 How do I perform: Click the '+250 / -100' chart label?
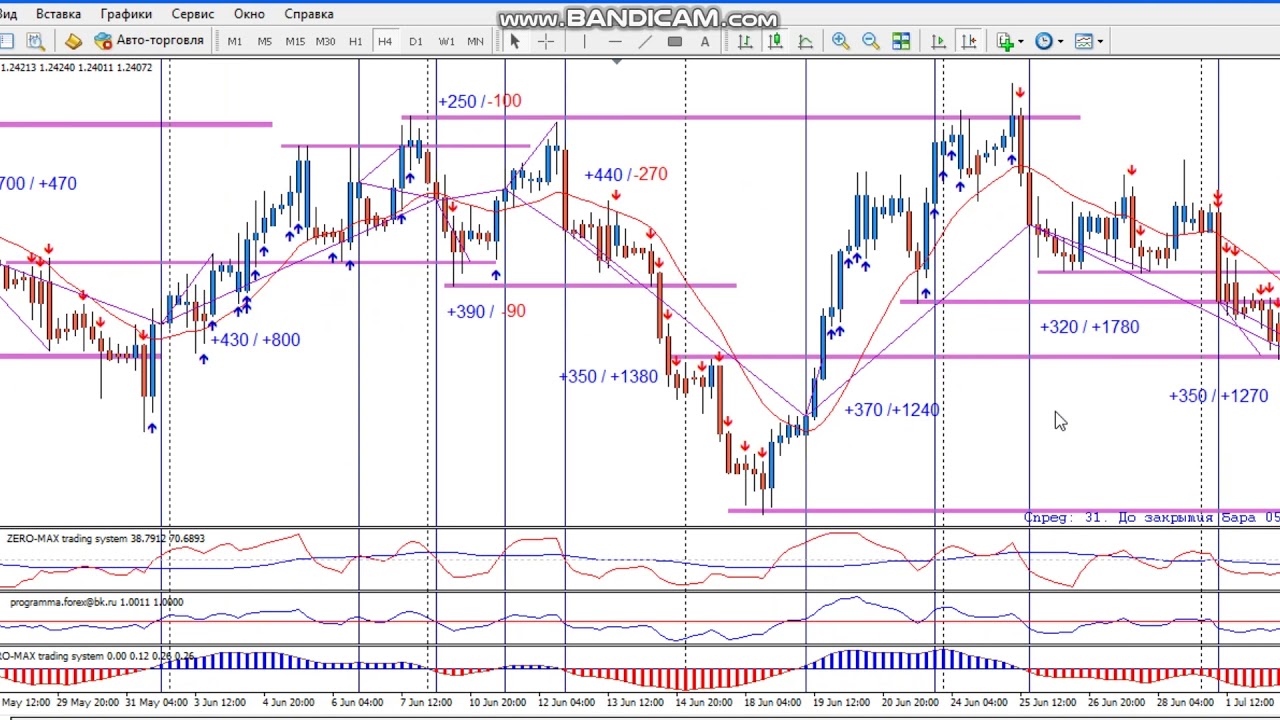click(x=479, y=101)
